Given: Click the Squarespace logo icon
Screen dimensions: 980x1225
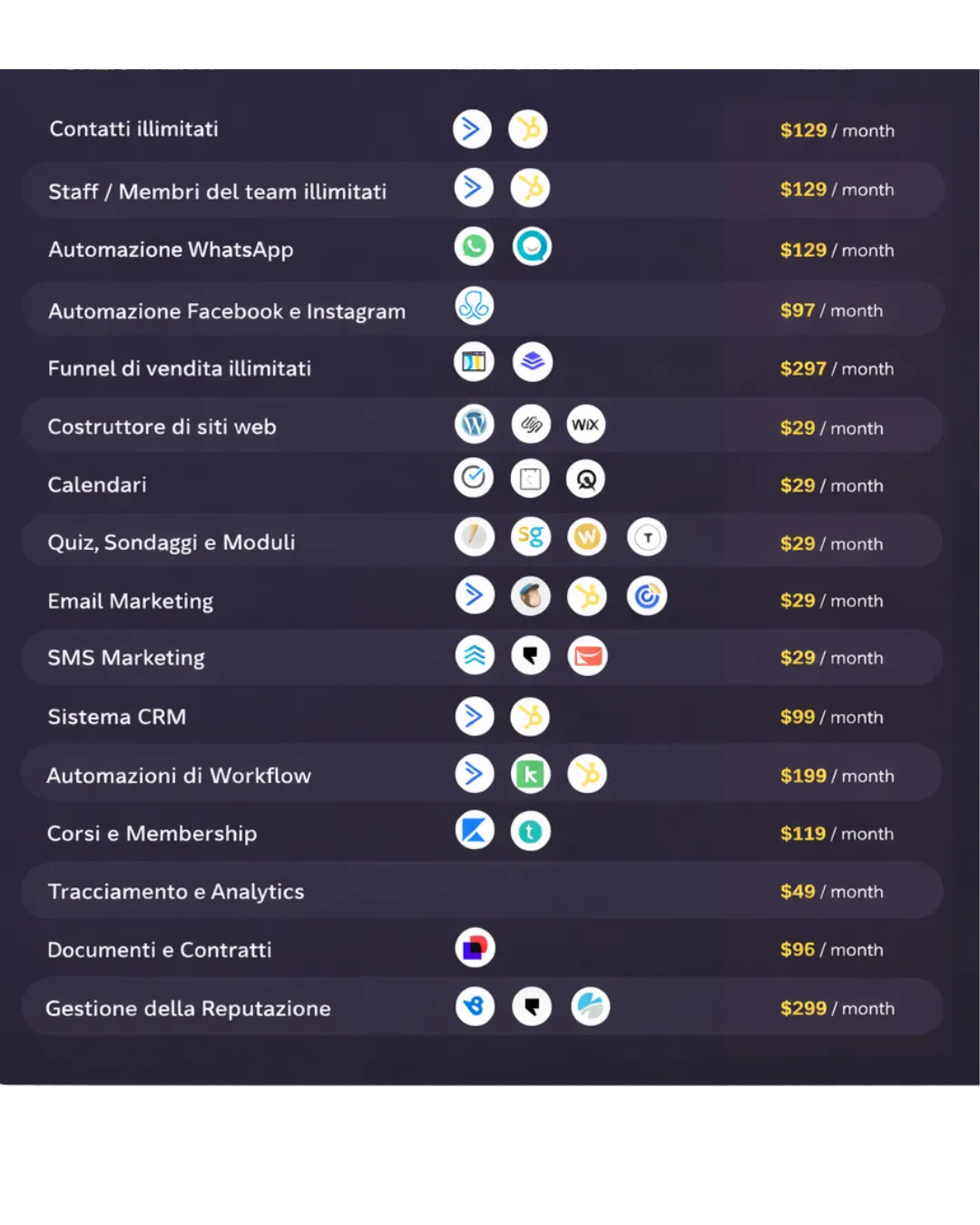Looking at the screenshot, I should [531, 425].
